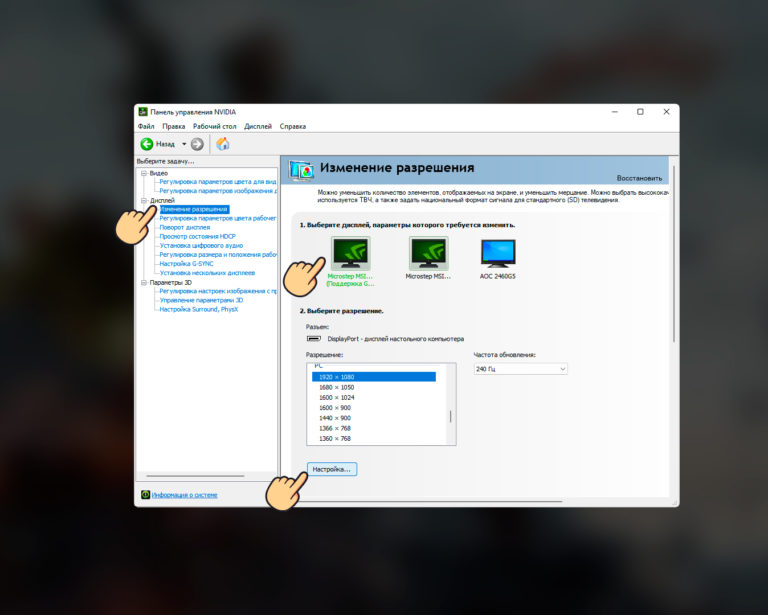This screenshot has width=768, height=615.
Task: Maximize the NVIDIA control panel window
Action: [x=640, y=112]
